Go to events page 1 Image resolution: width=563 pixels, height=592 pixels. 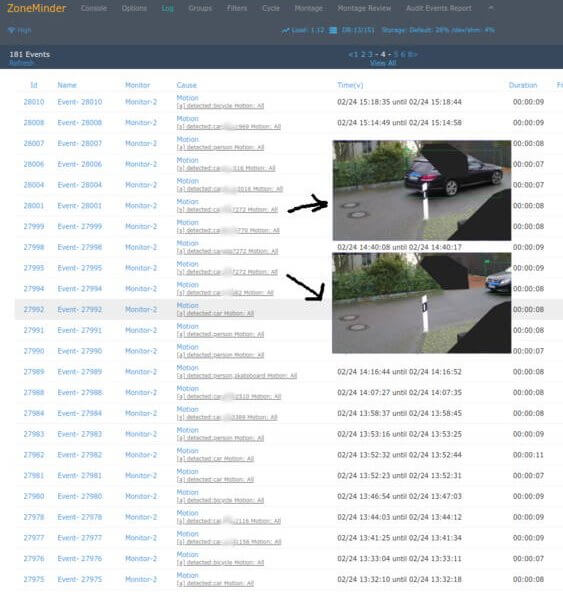(x=355, y=54)
